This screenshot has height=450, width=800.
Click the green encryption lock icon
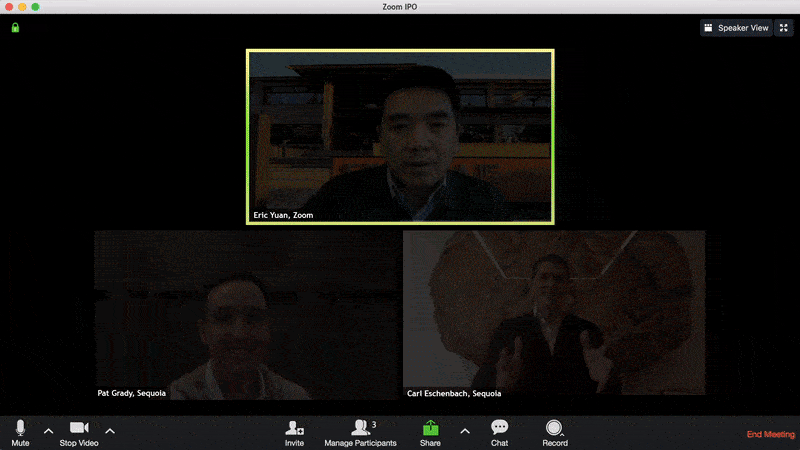[x=15, y=28]
